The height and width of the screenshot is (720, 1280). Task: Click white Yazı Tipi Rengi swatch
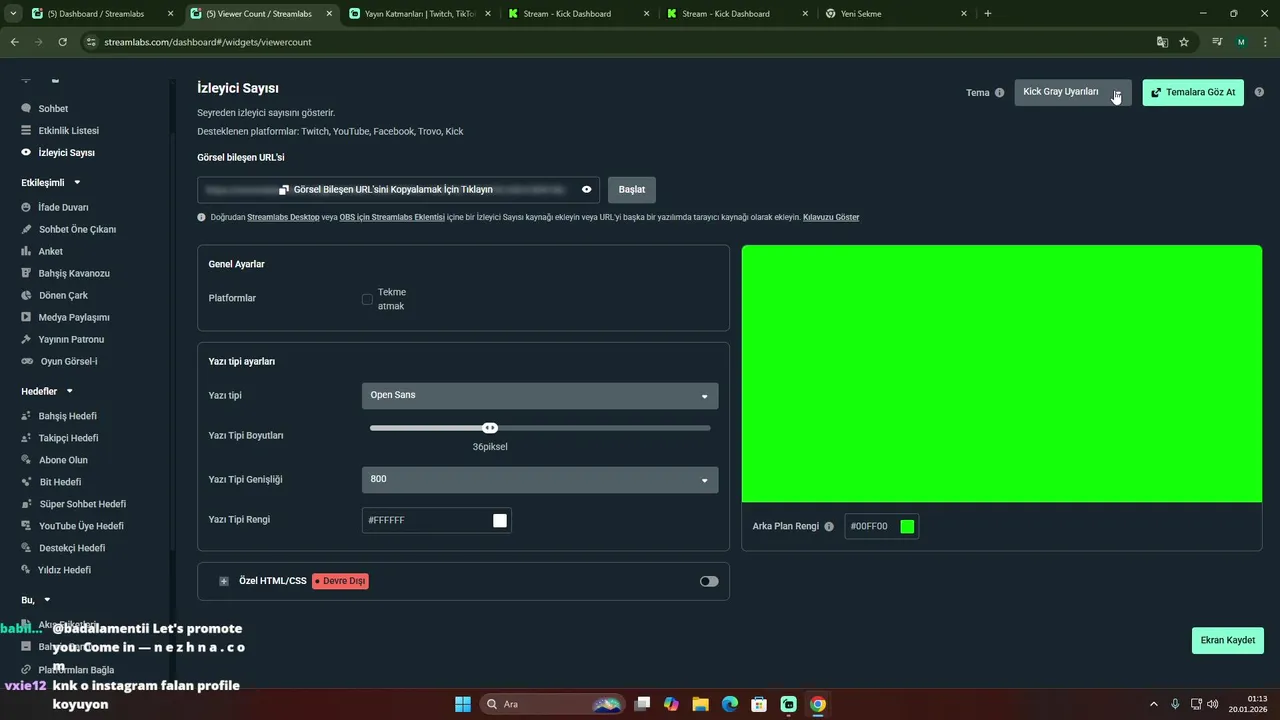[500, 520]
